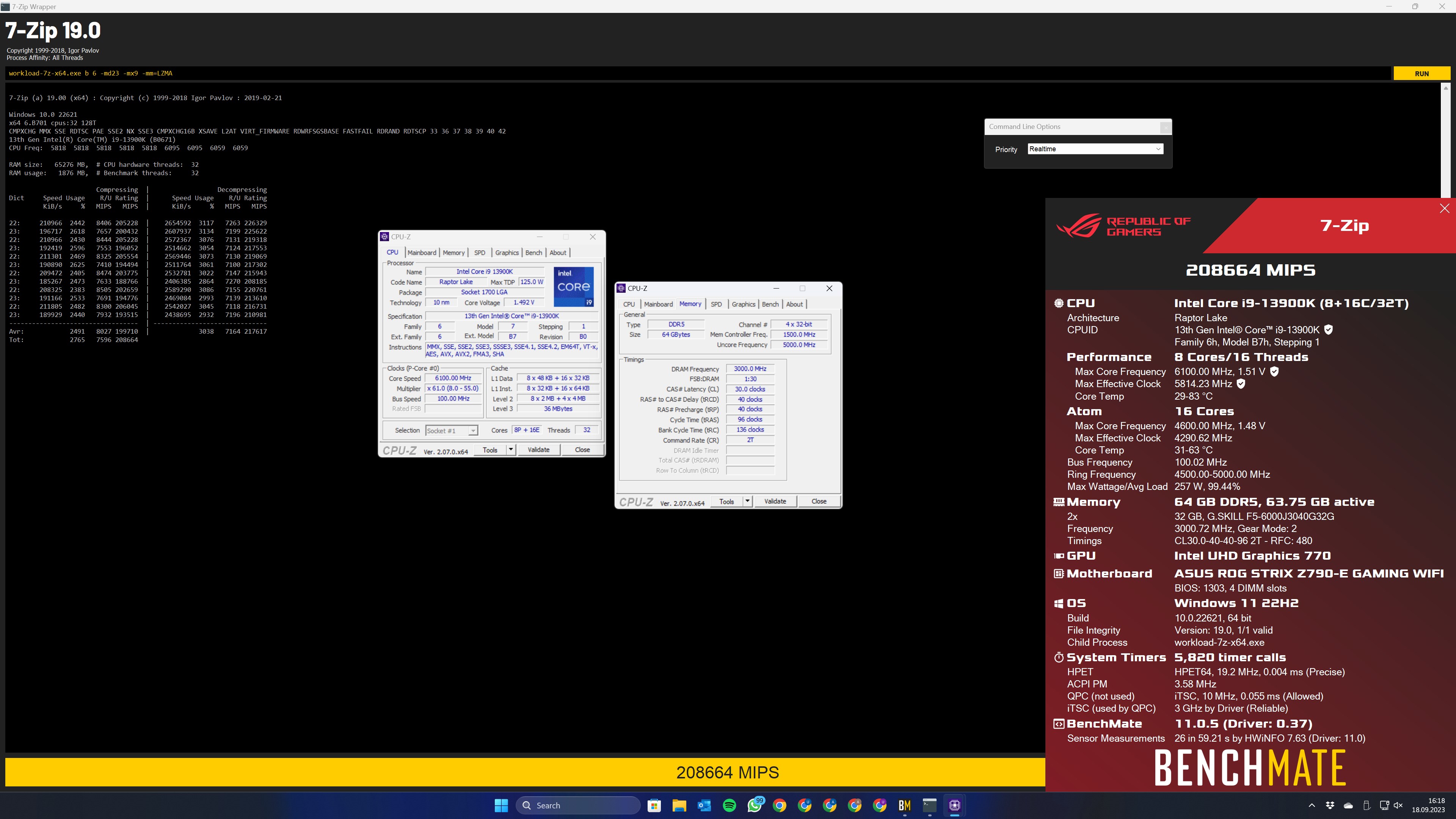Click the workload command line input field

click(698, 74)
